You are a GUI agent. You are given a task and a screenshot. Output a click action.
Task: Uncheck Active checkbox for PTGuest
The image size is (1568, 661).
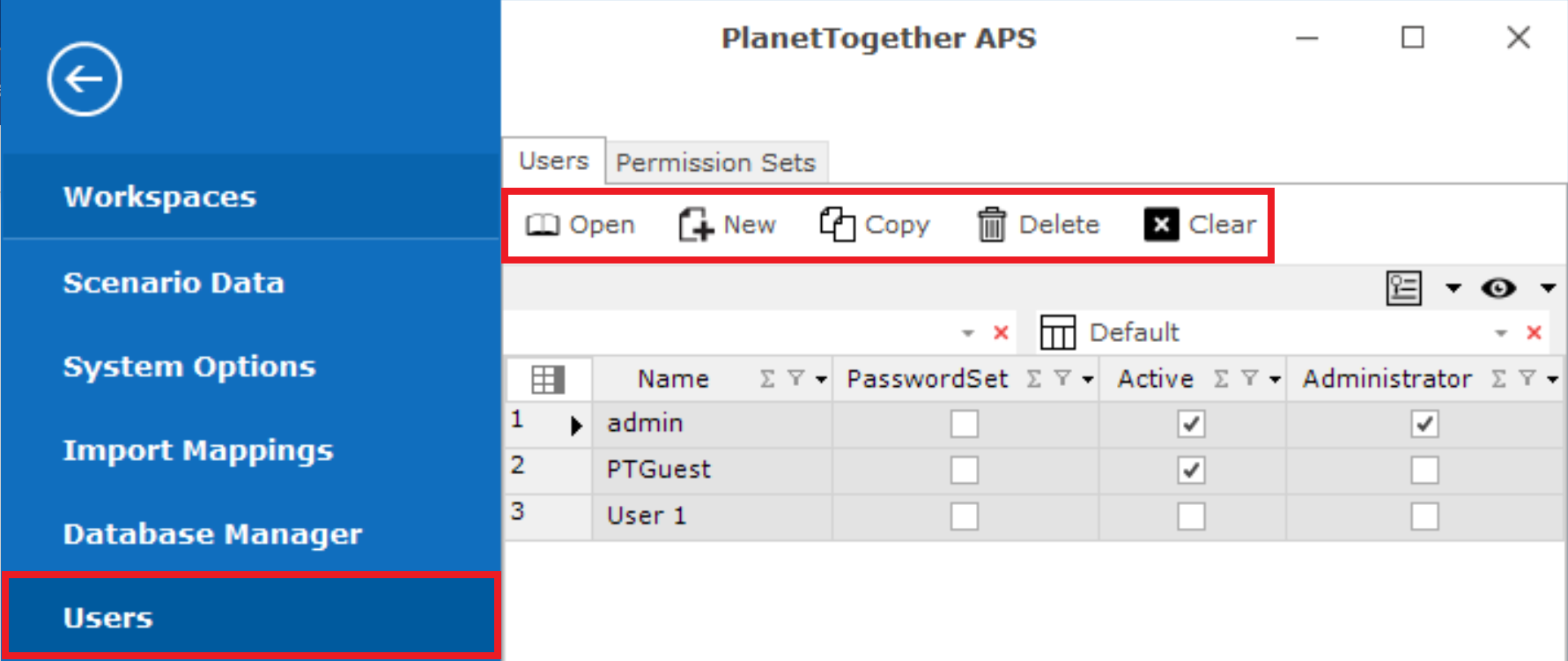(x=1191, y=470)
